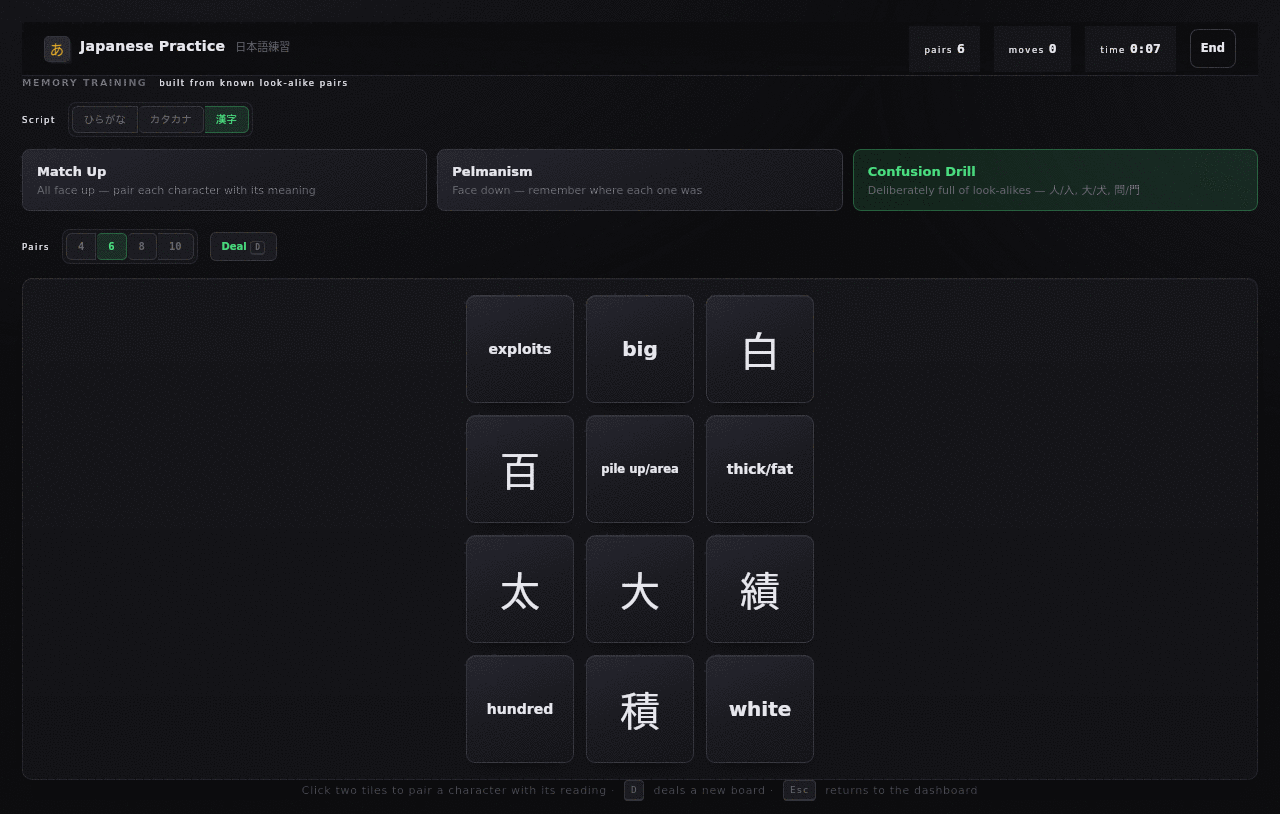Click the あ app logo icon
Image resolution: width=1280 pixels, height=814 pixels.
(x=57, y=49)
